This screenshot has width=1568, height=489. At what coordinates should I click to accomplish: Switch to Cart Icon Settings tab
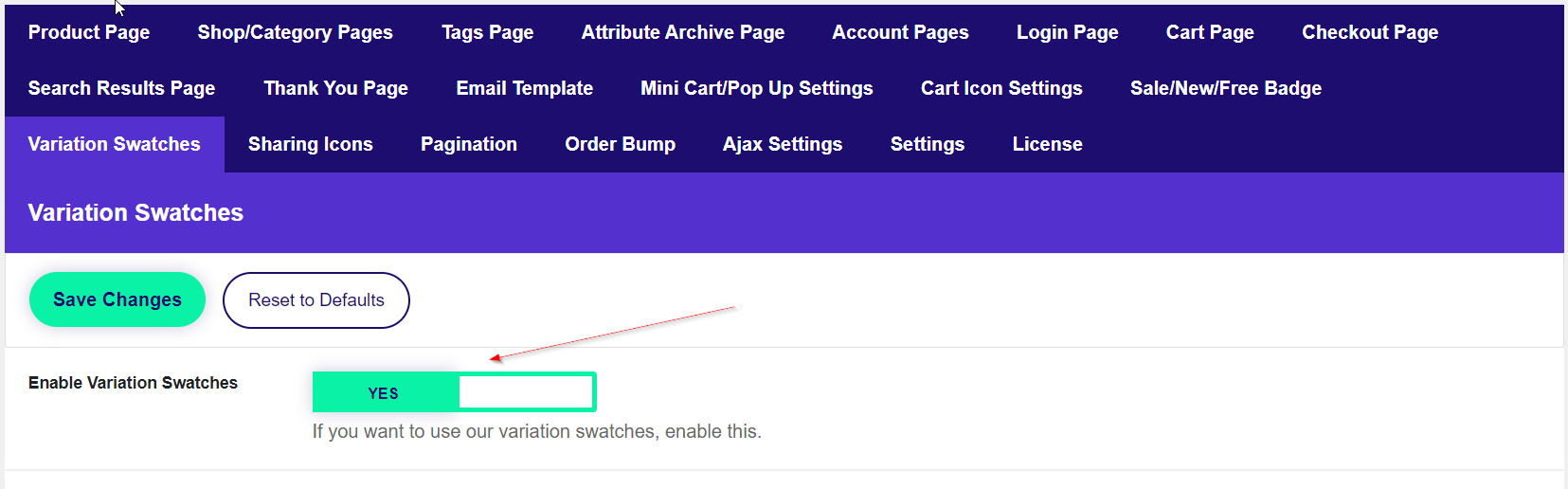click(x=1000, y=88)
